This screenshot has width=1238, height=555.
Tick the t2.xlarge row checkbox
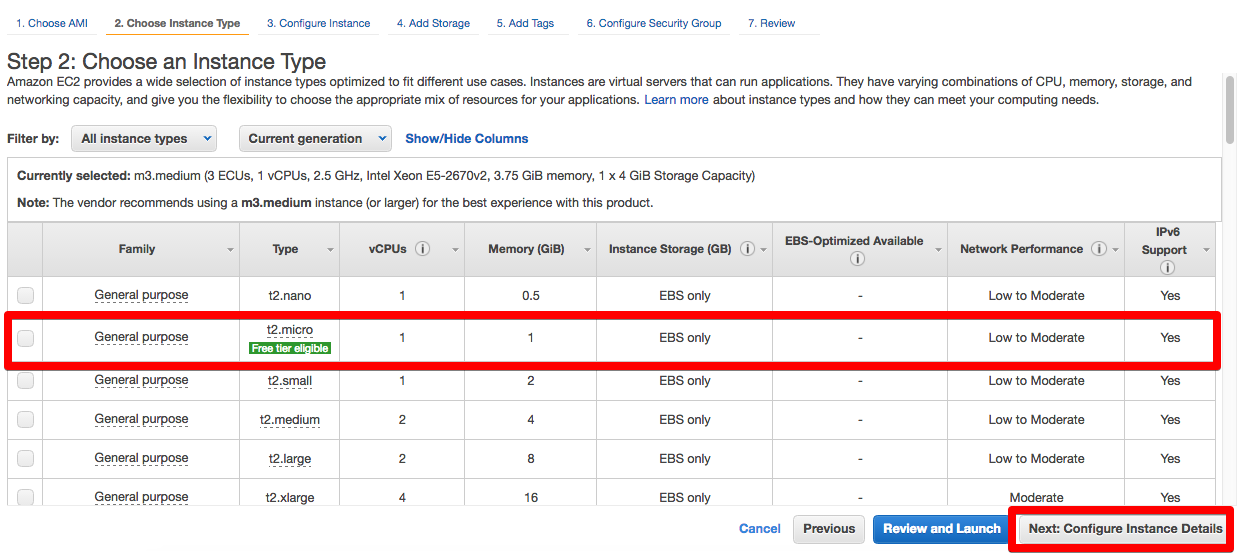click(x=25, y=497)
